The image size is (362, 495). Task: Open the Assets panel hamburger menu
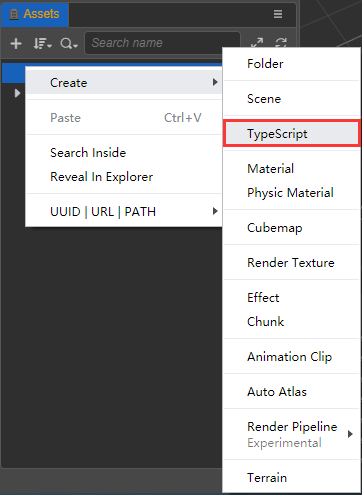[x=278, y=14]
